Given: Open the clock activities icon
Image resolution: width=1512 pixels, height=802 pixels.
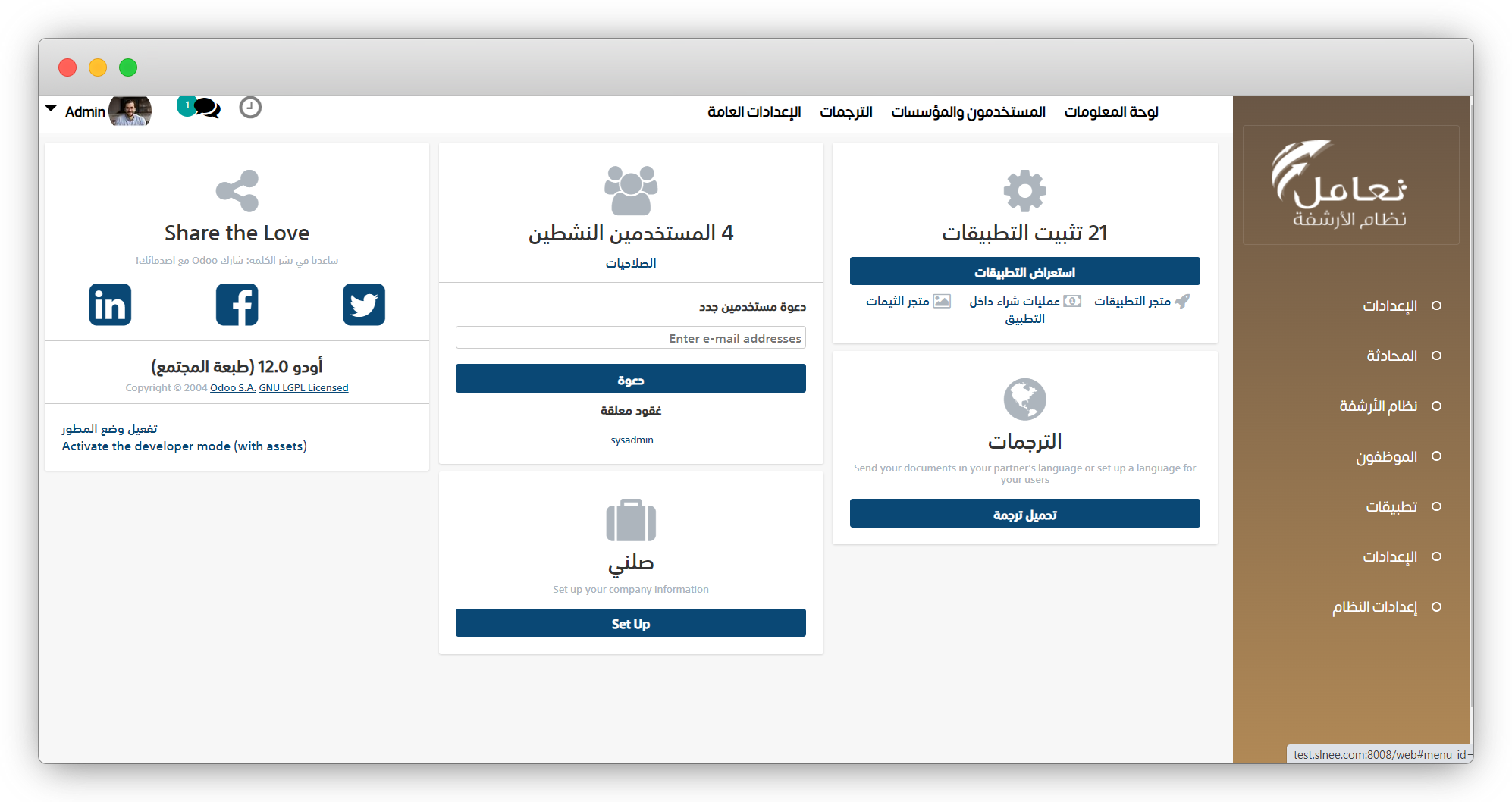Looking at the screenshot, I should (x=250, y=108).
